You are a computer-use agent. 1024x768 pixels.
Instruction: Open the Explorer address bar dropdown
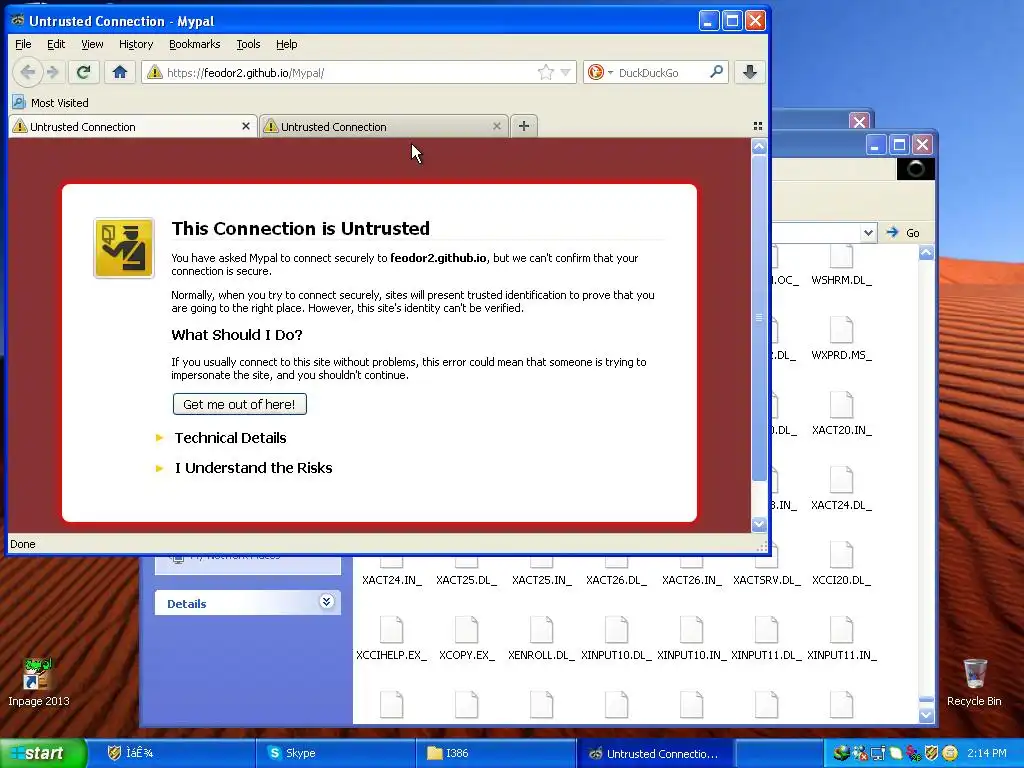pos(868,232)
